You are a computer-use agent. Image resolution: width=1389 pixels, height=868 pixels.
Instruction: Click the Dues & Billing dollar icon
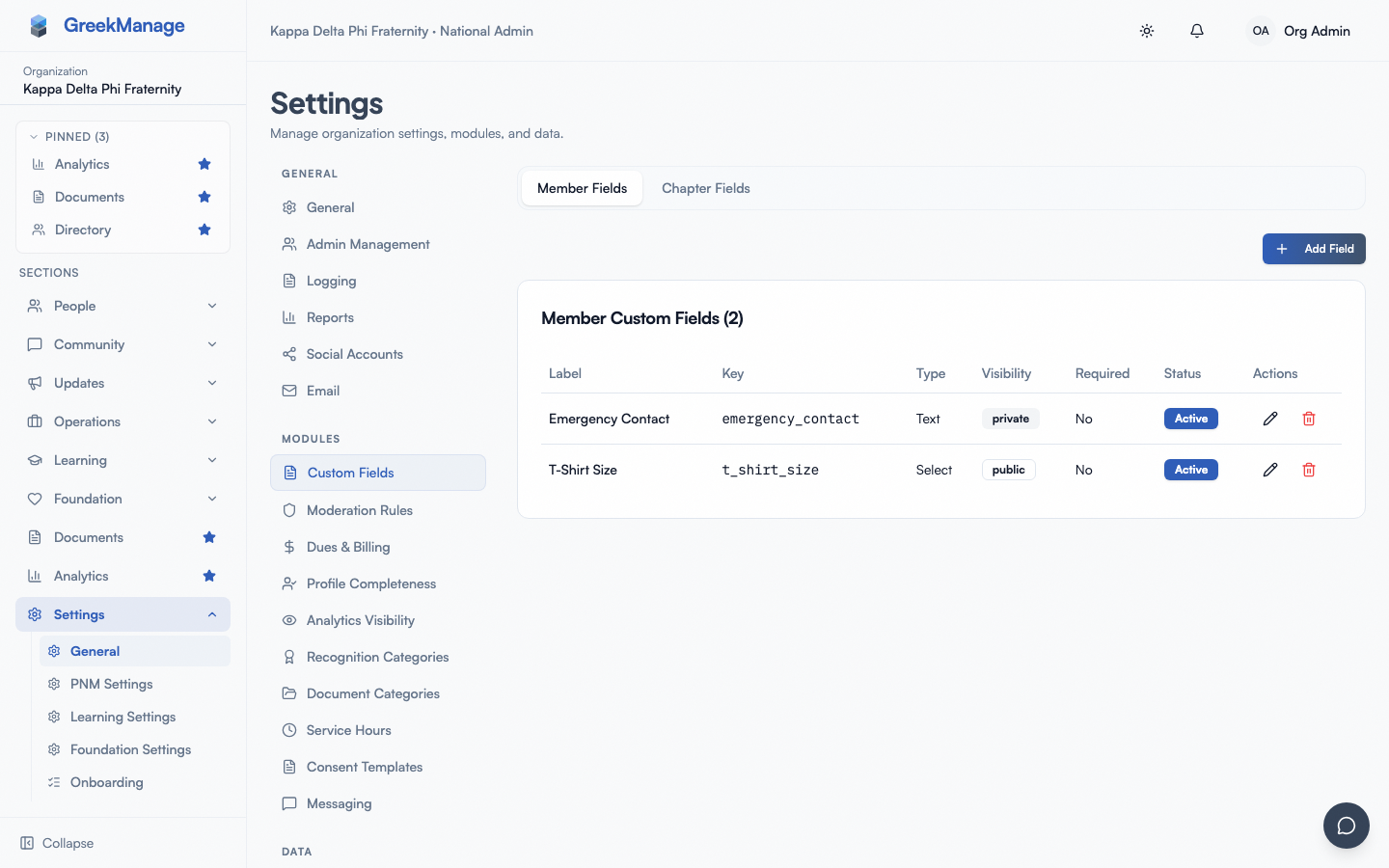289,547
